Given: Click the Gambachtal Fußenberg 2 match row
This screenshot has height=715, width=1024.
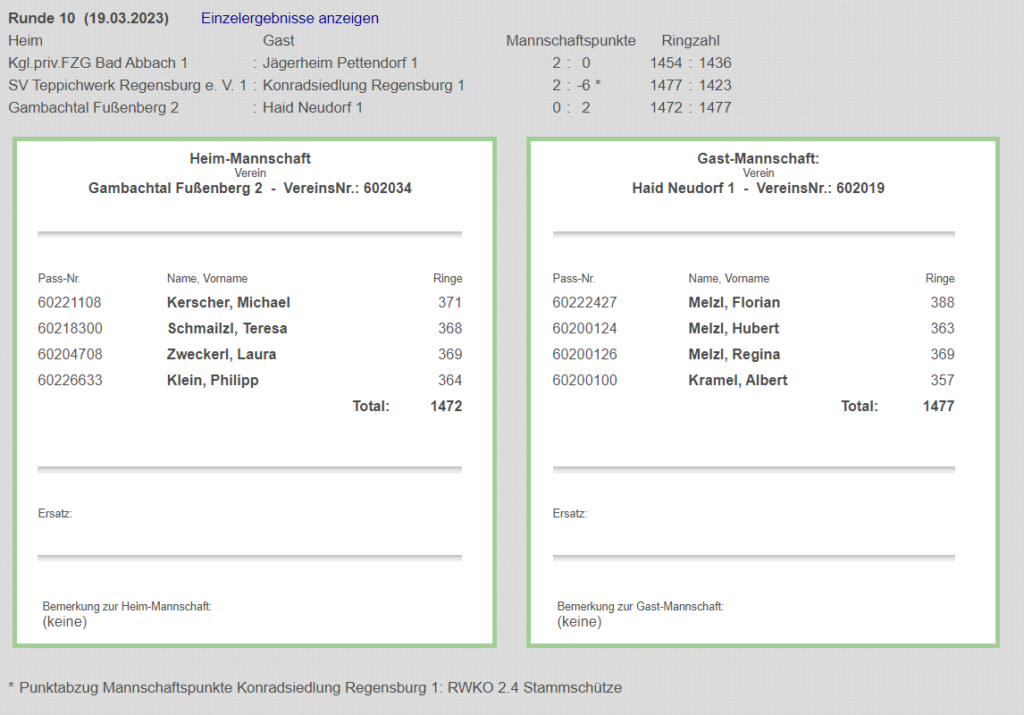Looking at the screenshot, I should click(x=93, y=107).
